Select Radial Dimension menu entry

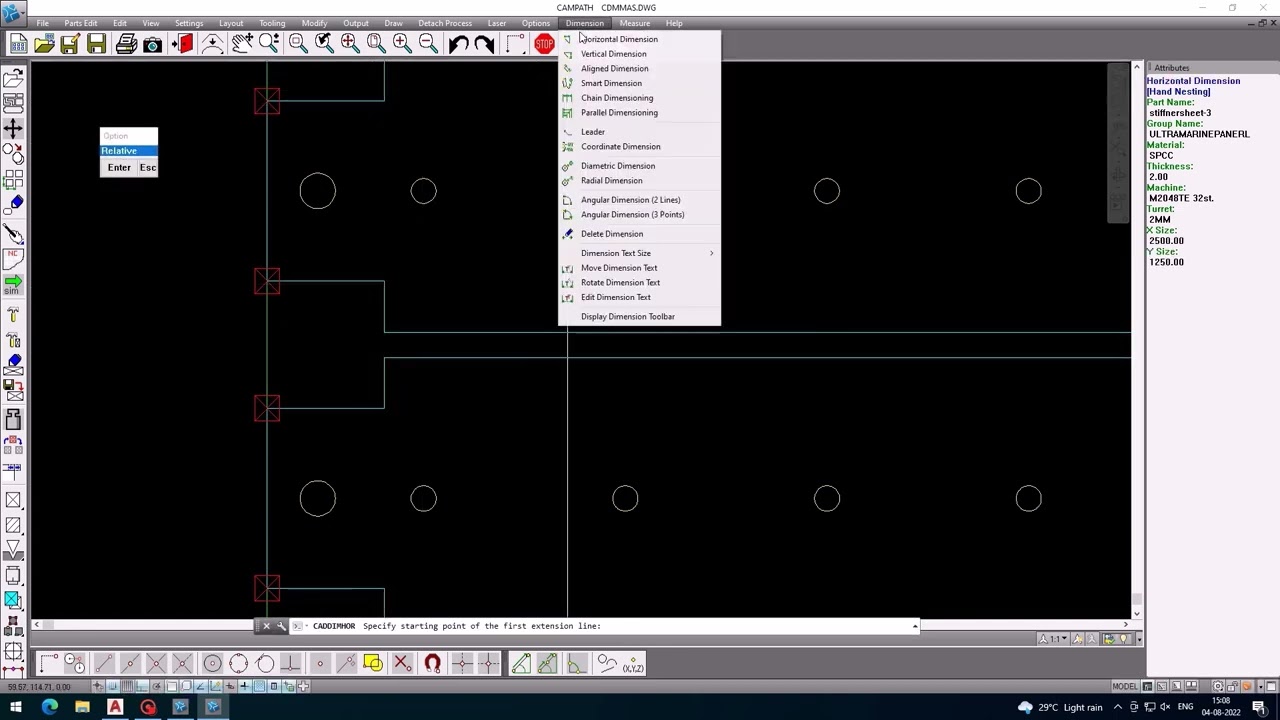(639, 181)
